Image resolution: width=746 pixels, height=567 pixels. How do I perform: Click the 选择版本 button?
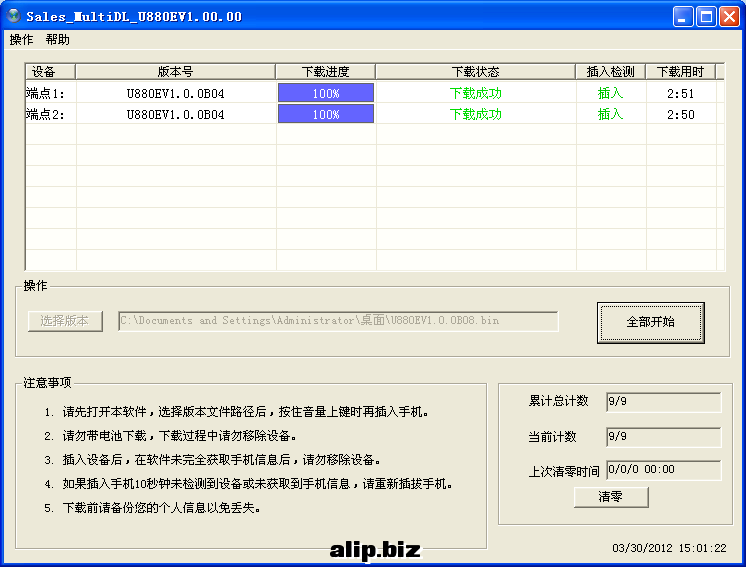coord(65,321)
